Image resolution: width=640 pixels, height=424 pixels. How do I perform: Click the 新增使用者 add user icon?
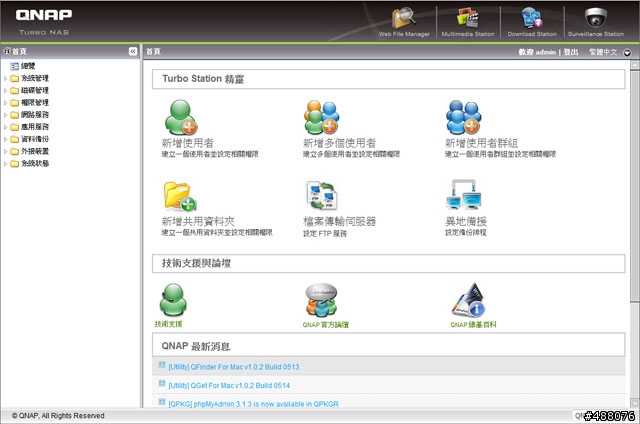[x=181, y=117]
